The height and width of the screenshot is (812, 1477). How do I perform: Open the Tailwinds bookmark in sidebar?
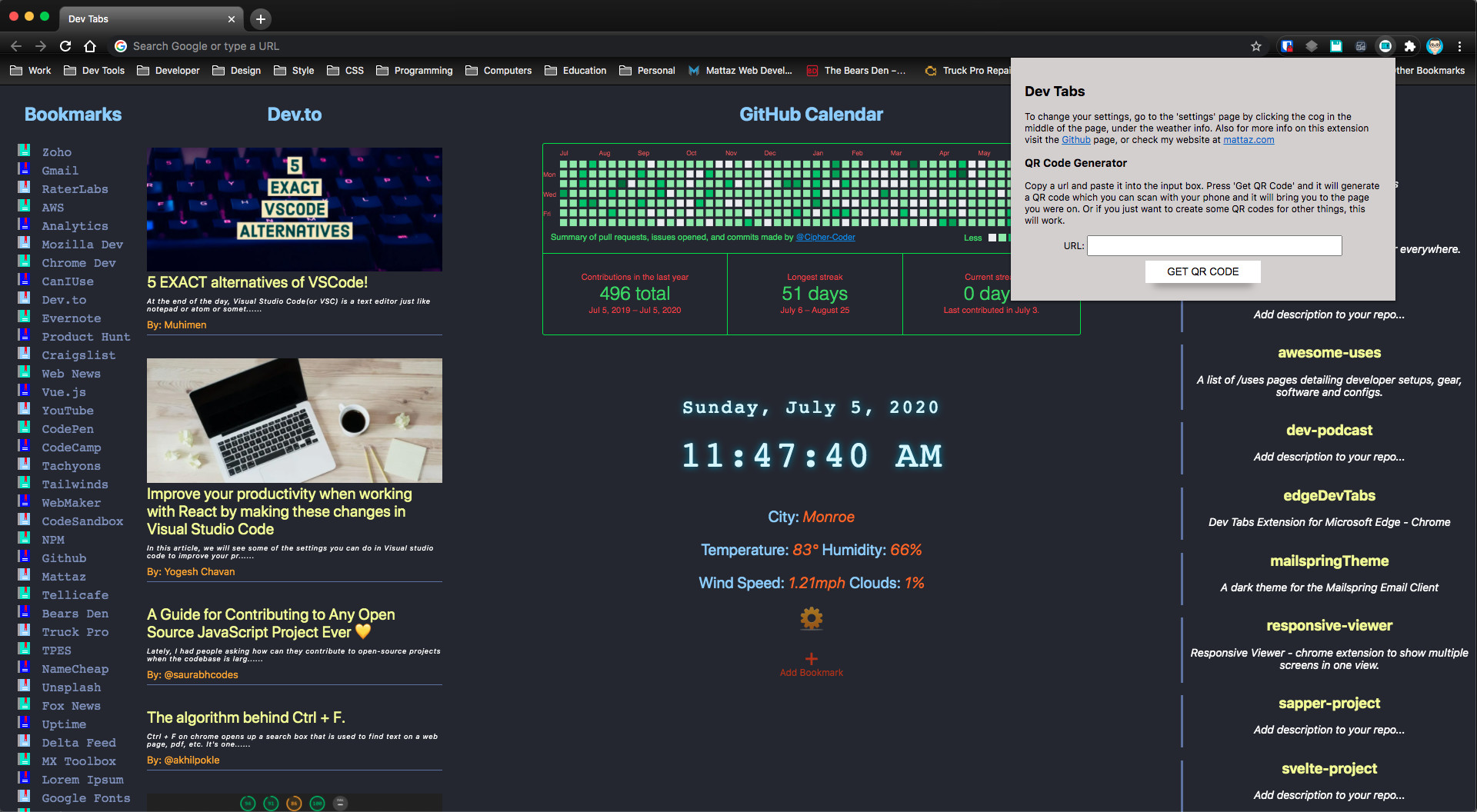click(75, 484)
